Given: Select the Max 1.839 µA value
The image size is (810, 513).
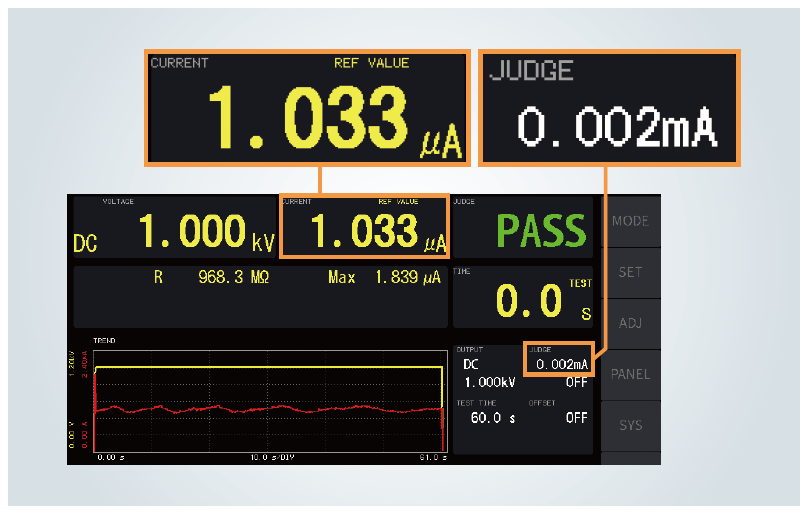Looking at the screenshot, I should [384, 277].
